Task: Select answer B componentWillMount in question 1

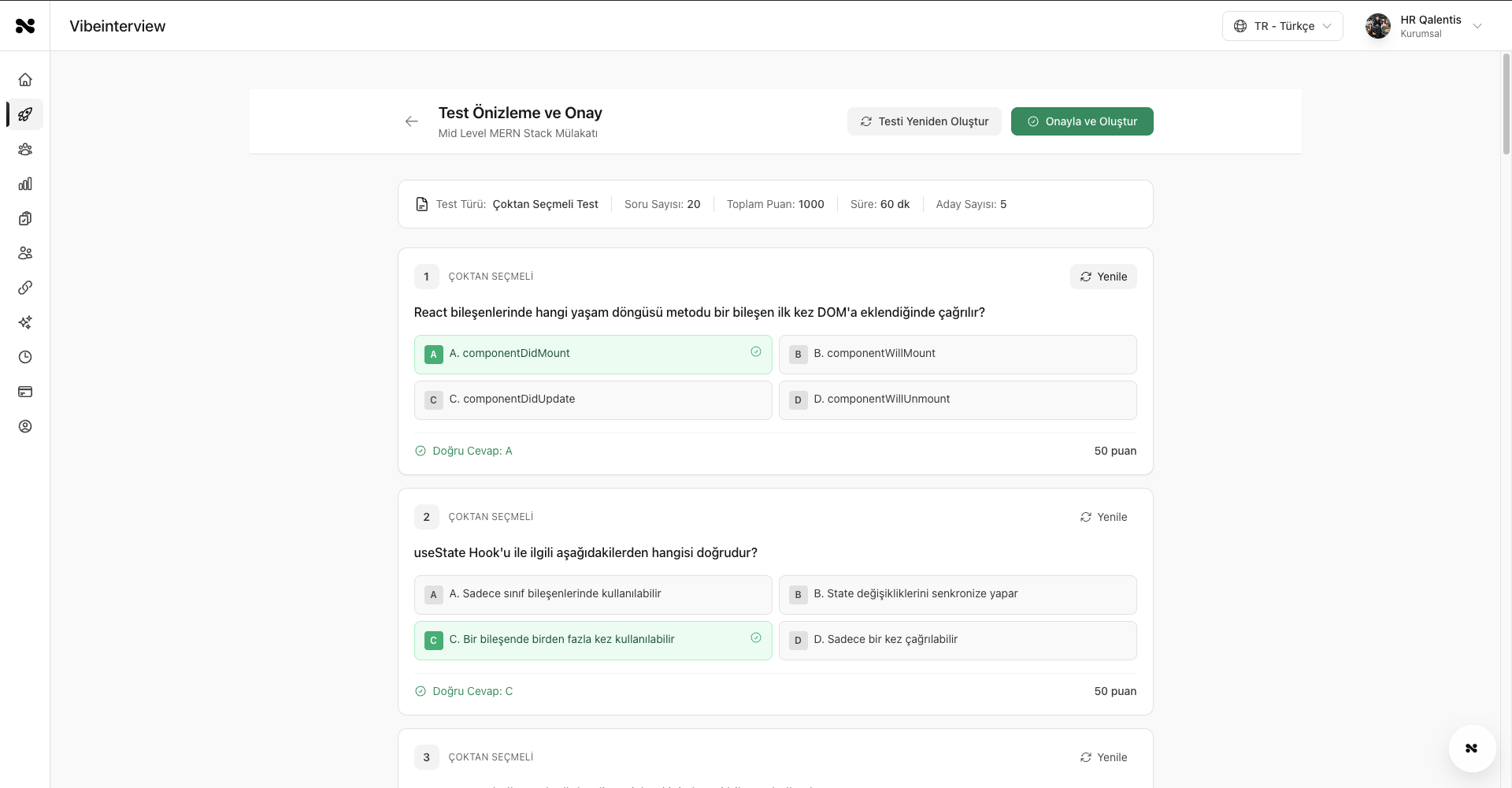Action: 957,355
